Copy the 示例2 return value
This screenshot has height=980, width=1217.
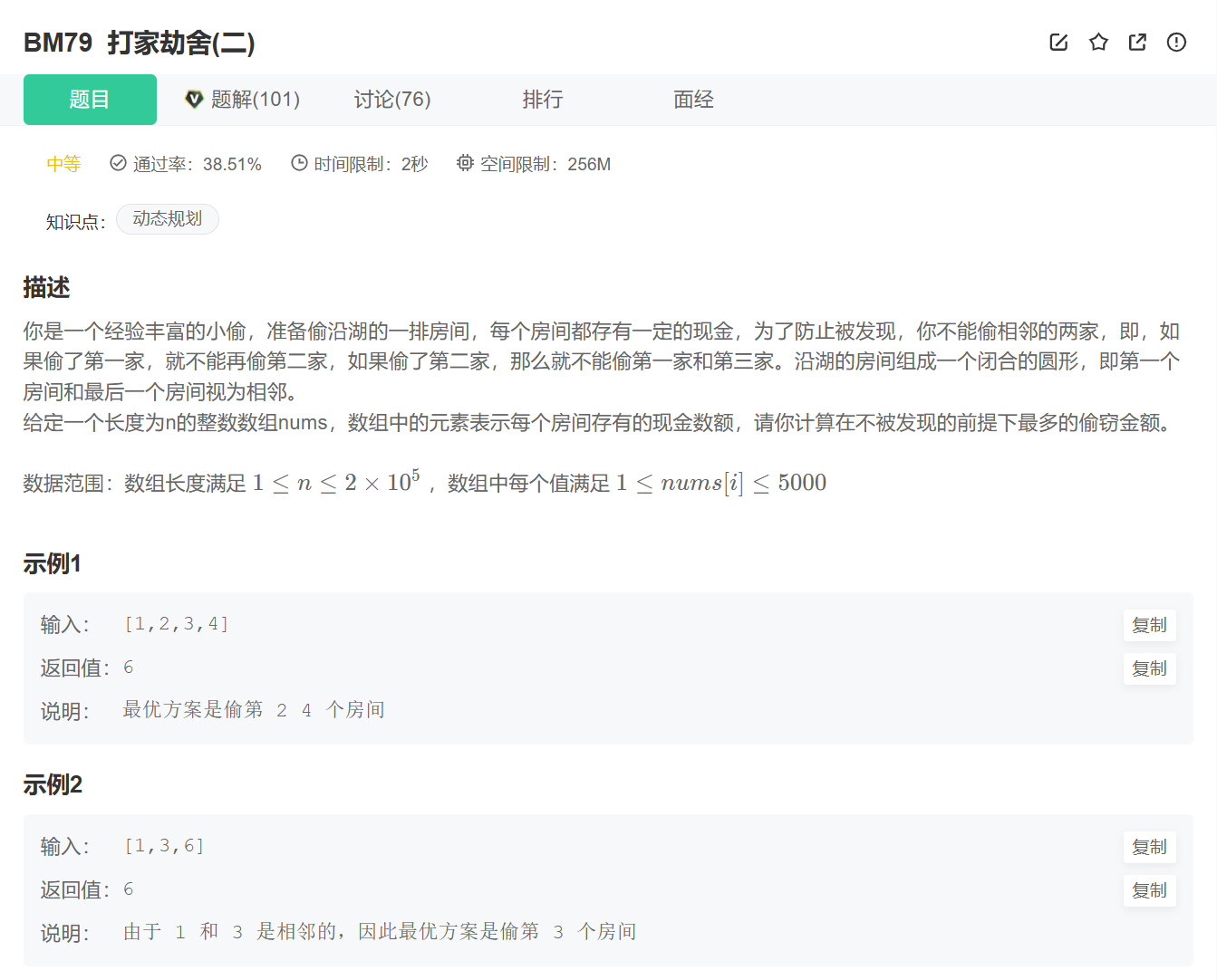coord(1149,890)
